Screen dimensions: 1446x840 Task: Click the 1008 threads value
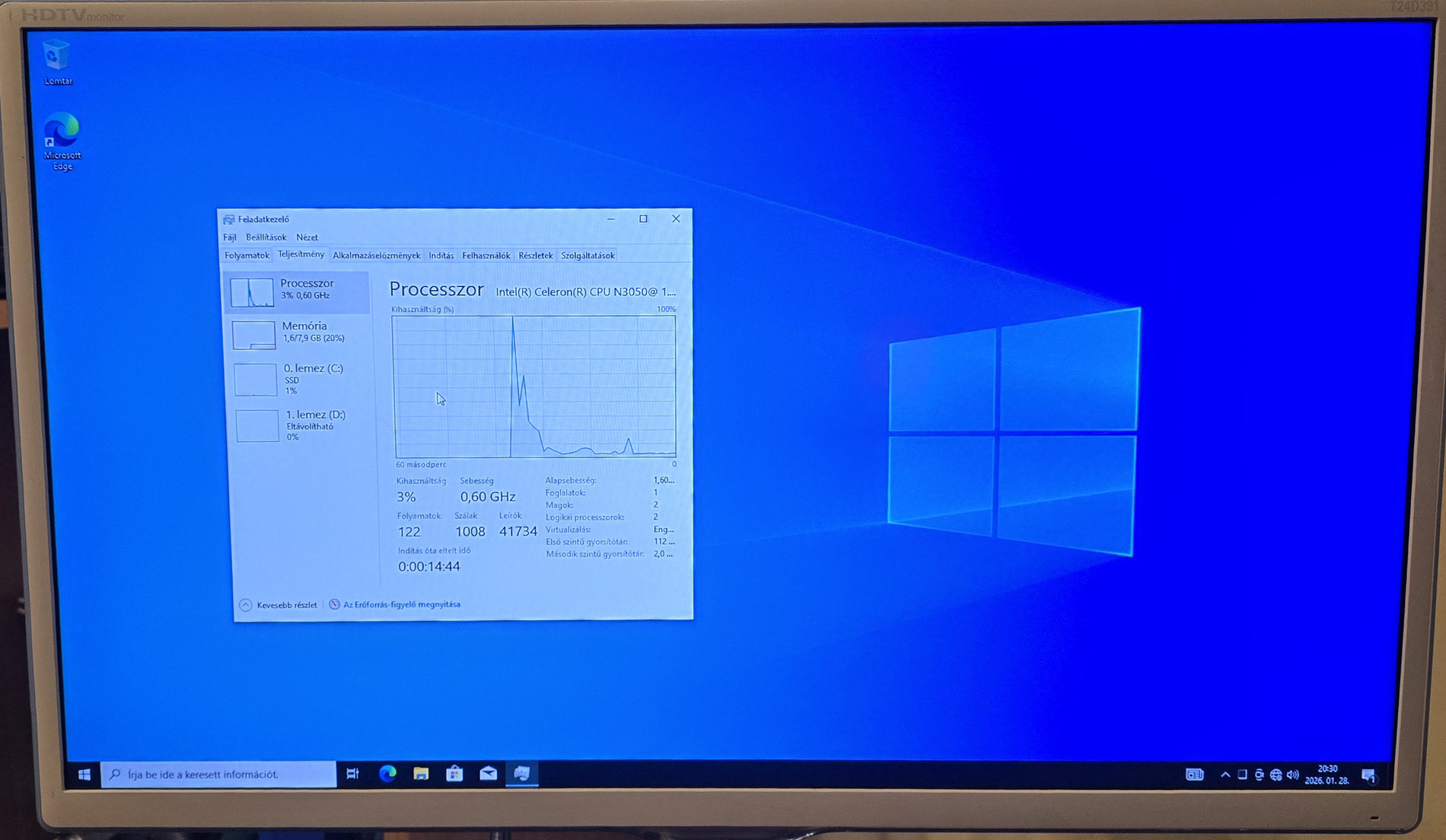click(x=470, y=532)
